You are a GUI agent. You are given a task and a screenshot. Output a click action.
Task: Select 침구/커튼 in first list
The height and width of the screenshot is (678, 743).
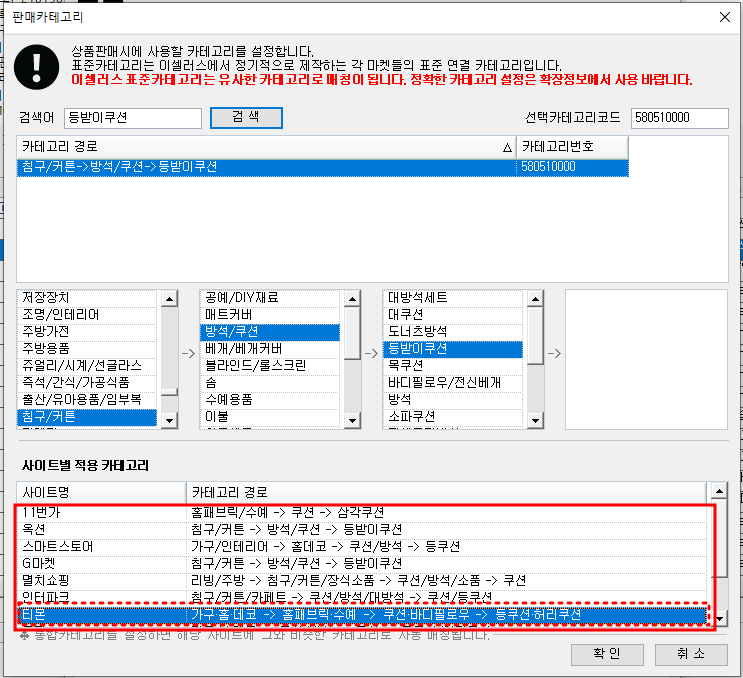click(87, 417)
